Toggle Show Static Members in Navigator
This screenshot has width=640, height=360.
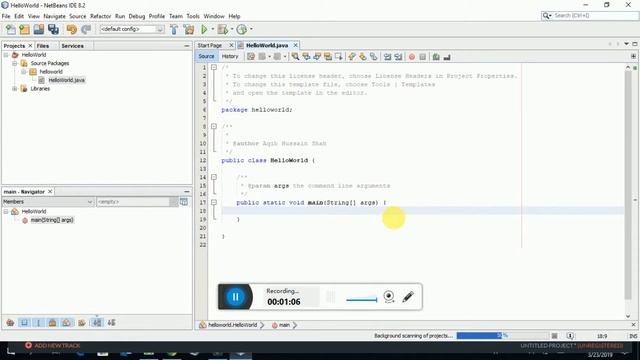pyautogui.click(x=38, y=322)
